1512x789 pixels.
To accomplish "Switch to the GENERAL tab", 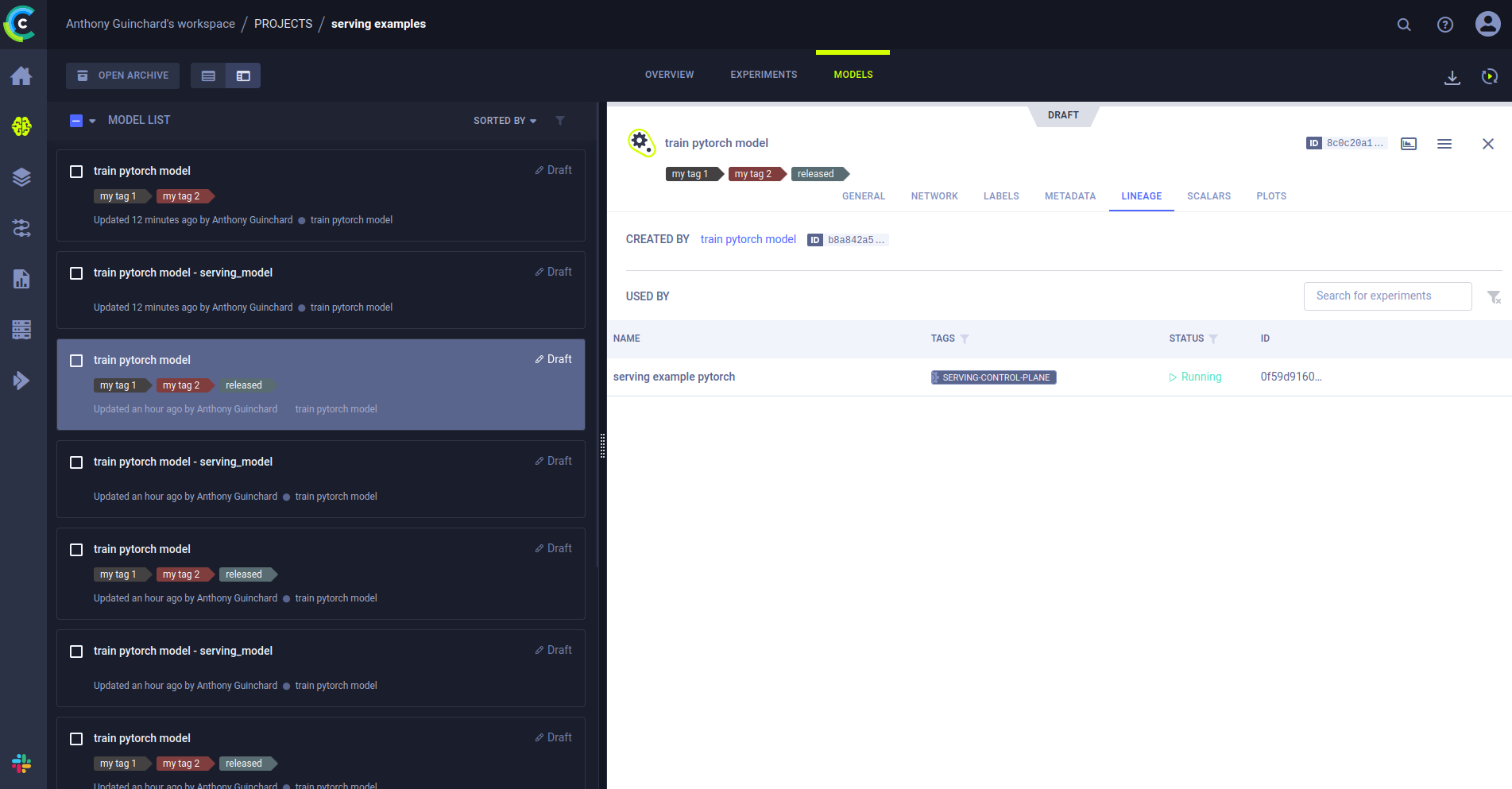I will pyautogui.click(x=864, y=196).
